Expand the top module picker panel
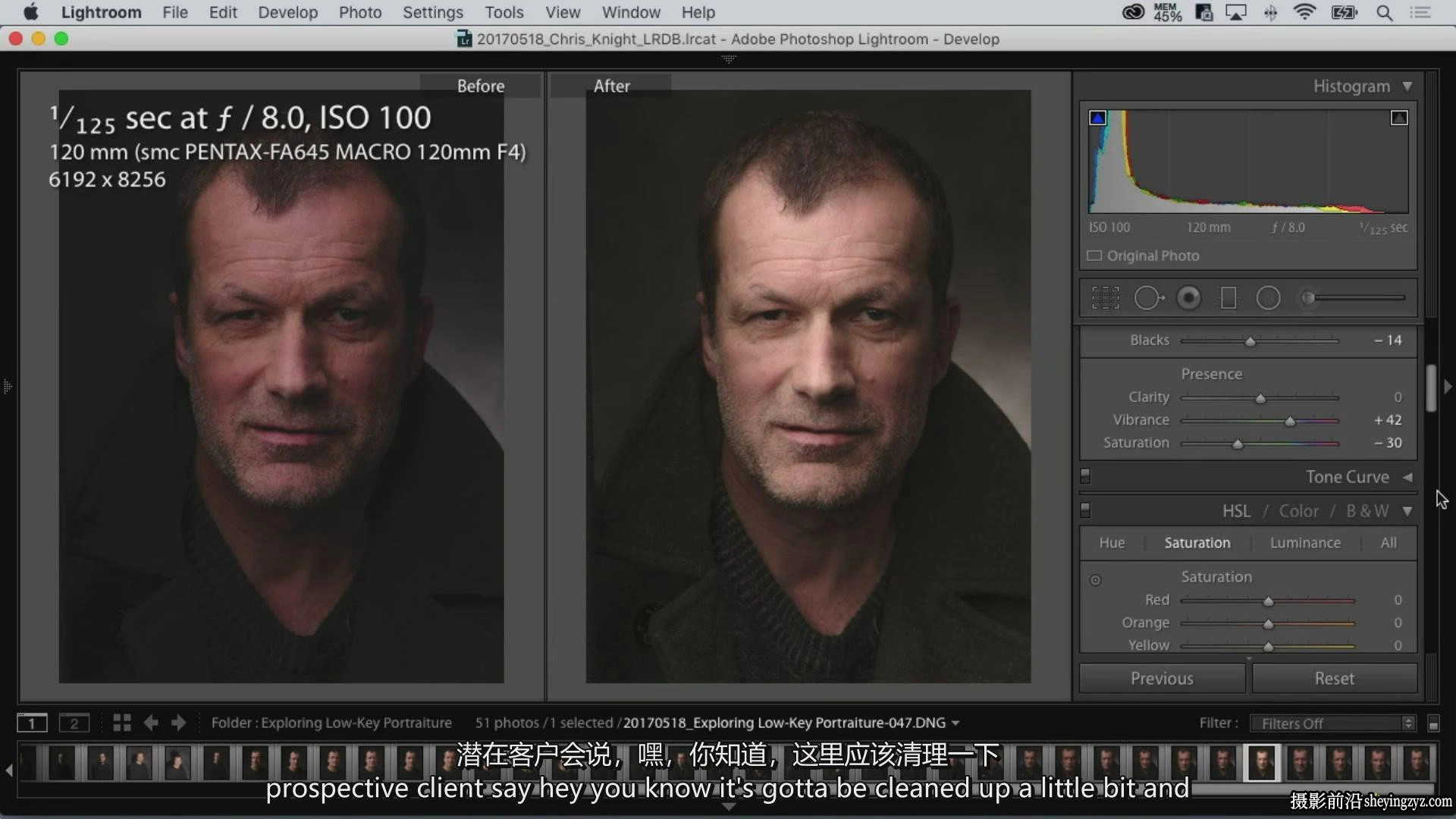Screen dimensions: 1456x819 (728, 59)
